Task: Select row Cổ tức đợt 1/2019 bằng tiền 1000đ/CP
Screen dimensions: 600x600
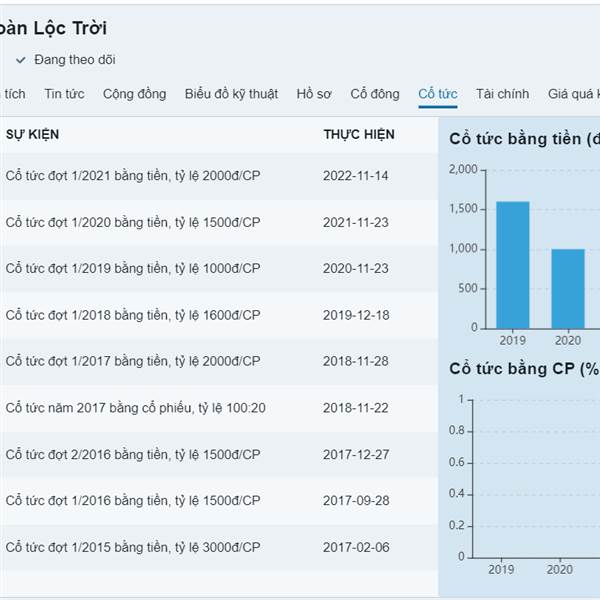Action: click(x=219, y=269)
